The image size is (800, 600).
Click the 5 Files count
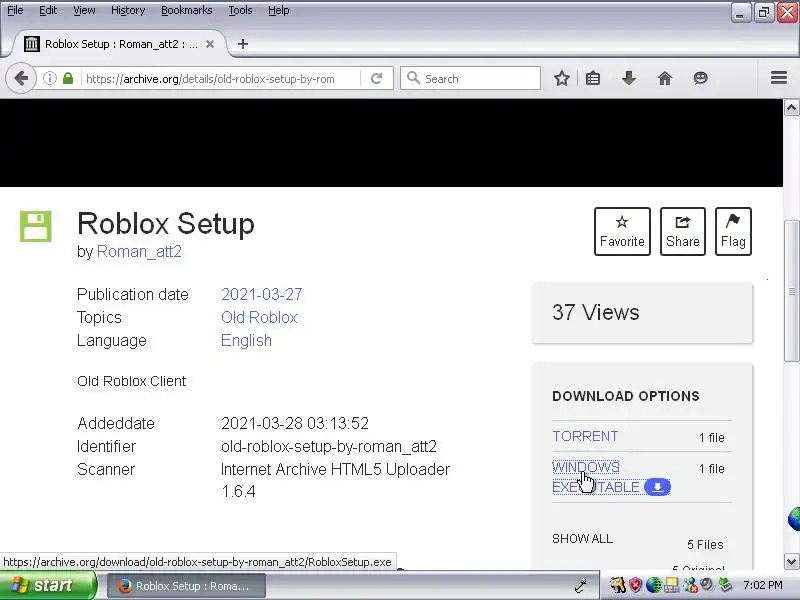[x=705, y=545]
